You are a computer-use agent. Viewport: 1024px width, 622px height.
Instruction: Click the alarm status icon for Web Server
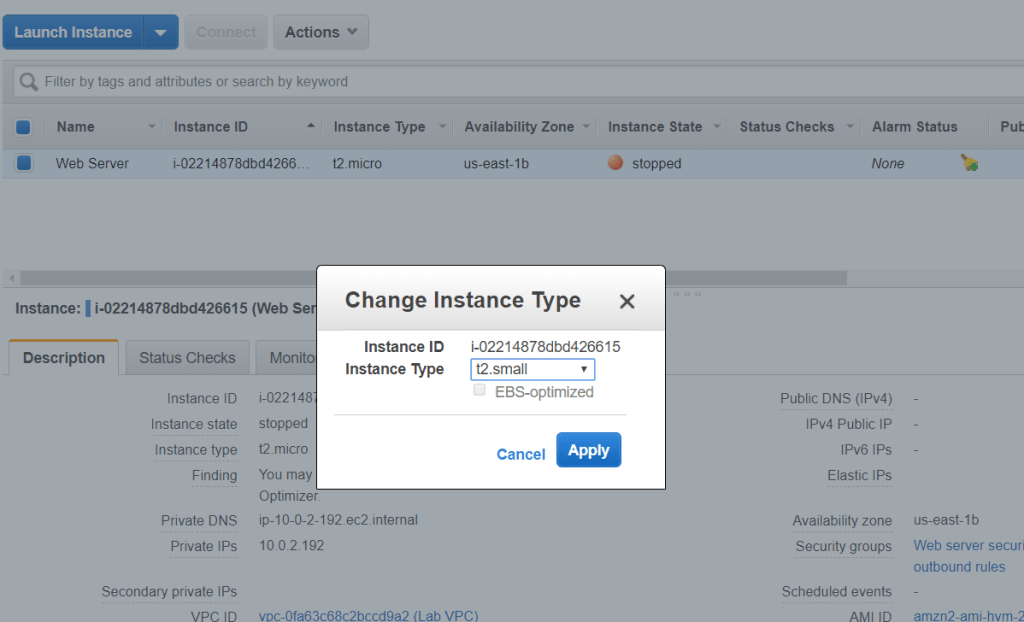coord(968,163)
